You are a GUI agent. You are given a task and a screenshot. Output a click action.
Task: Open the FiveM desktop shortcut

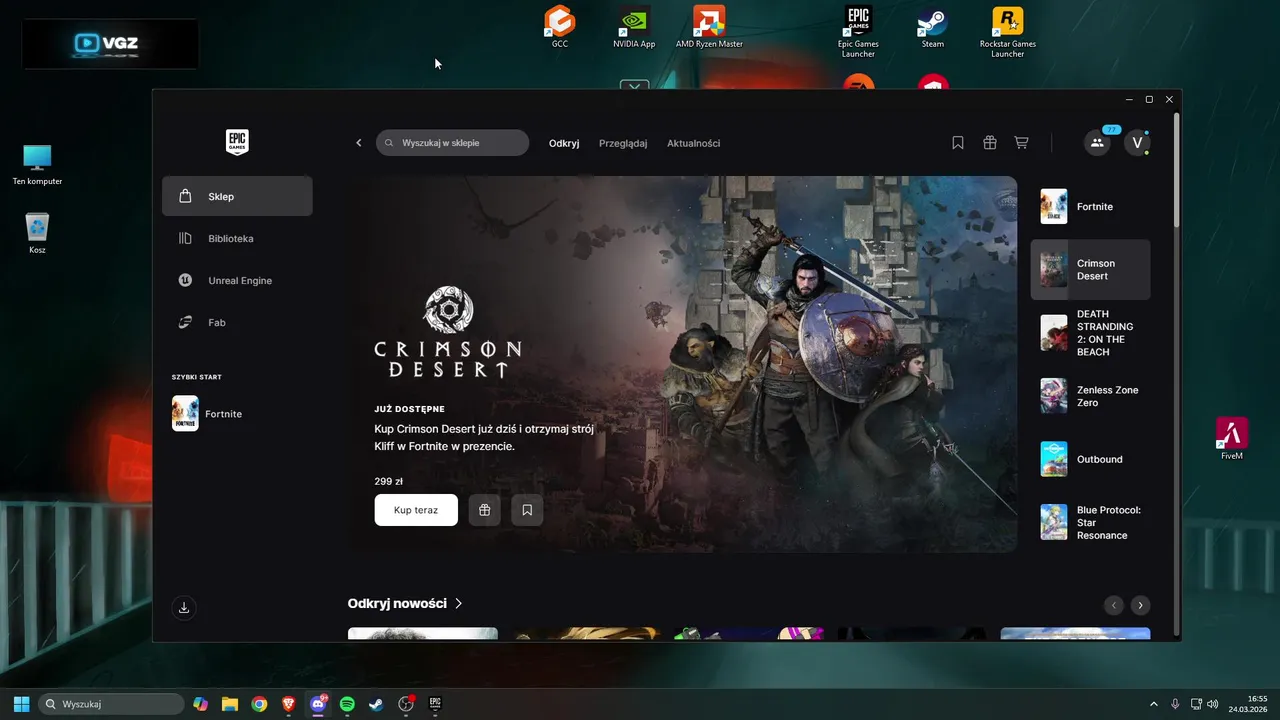pos(1232,438)
